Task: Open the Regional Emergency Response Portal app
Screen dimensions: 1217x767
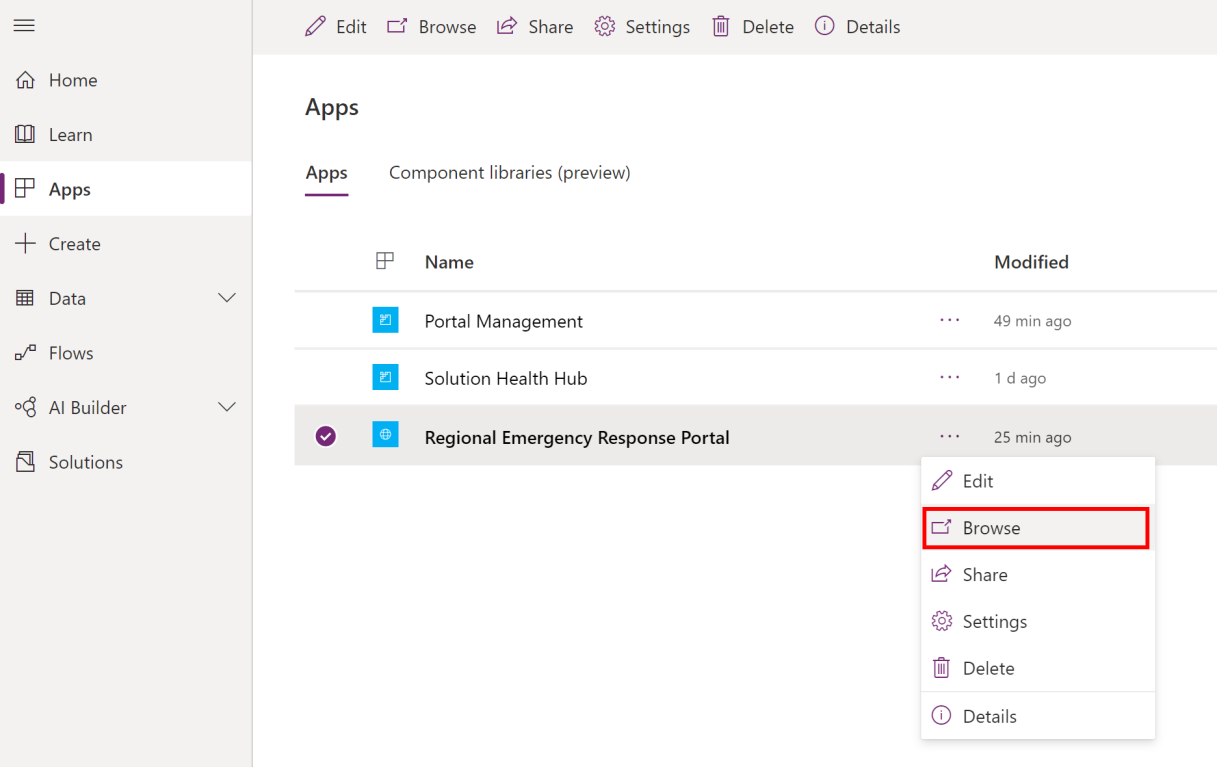Action: coord(577,437)
